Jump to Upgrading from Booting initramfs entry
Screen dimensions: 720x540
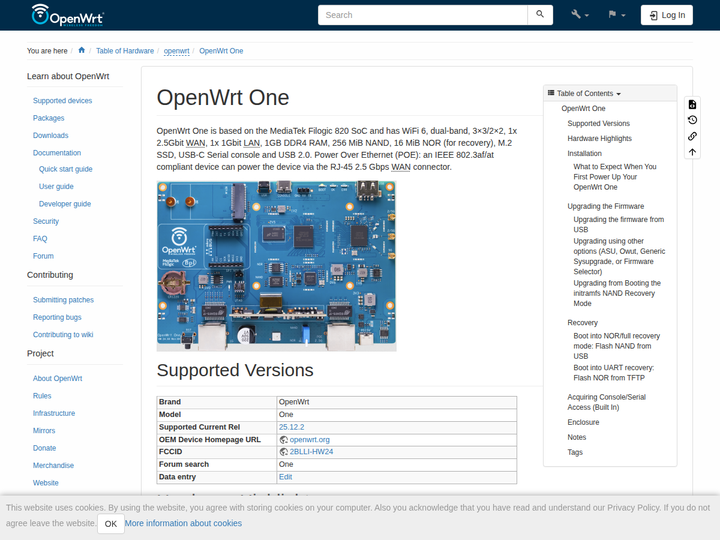tap(617, 293)
